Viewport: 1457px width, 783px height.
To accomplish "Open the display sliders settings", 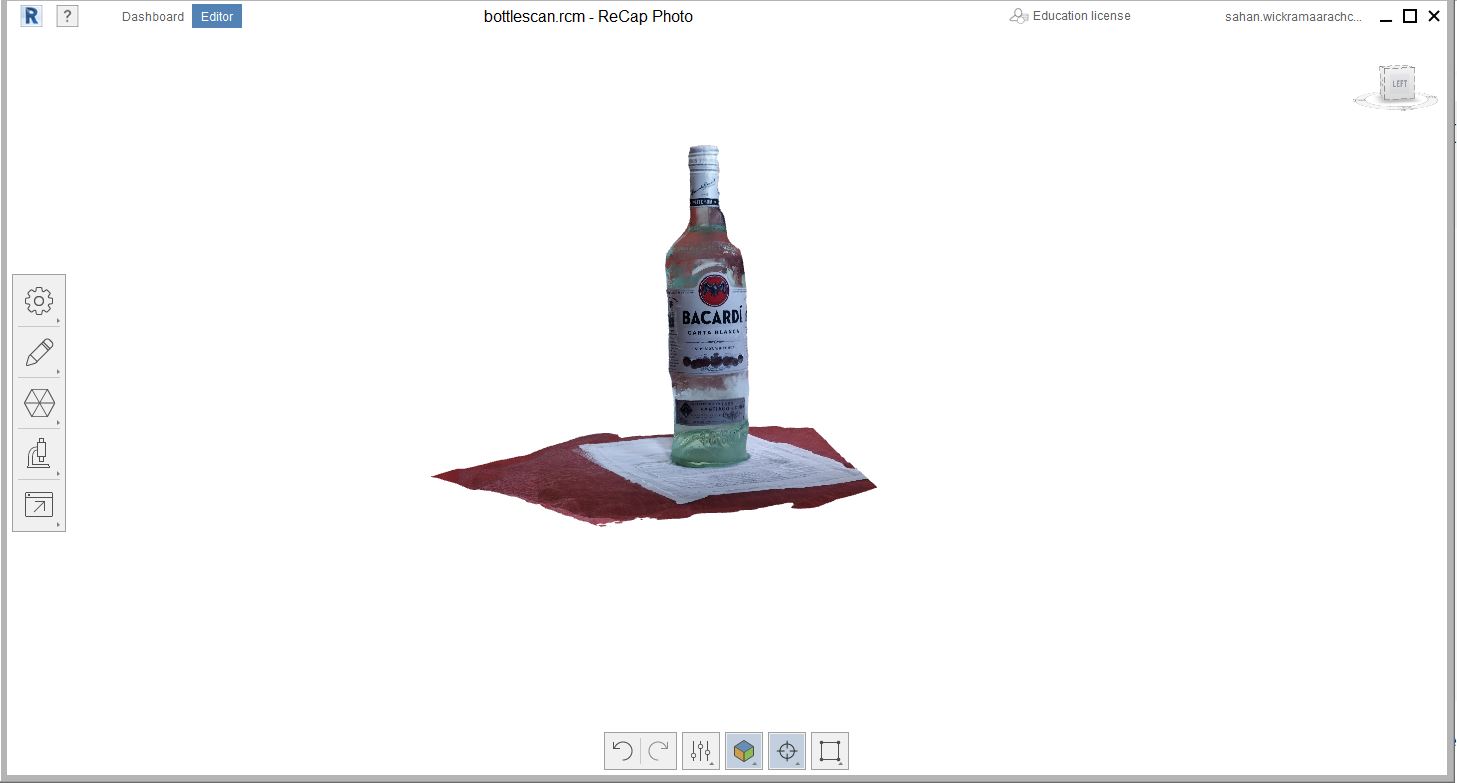I will (x=701, y=751).
